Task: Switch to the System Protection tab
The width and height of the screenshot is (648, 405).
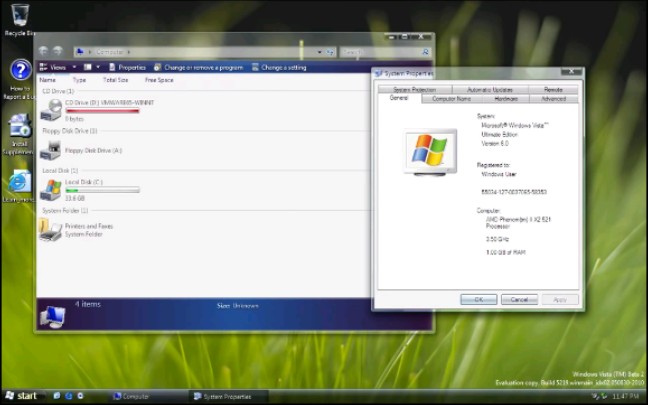Action: tap(415, 89)
